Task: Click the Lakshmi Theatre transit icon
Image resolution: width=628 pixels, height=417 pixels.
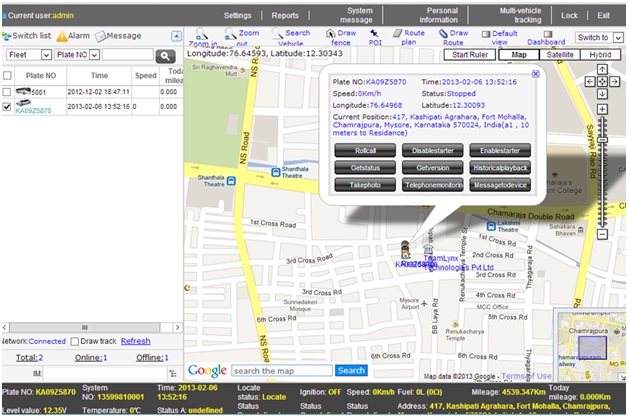Action: (x=491, y=226)
